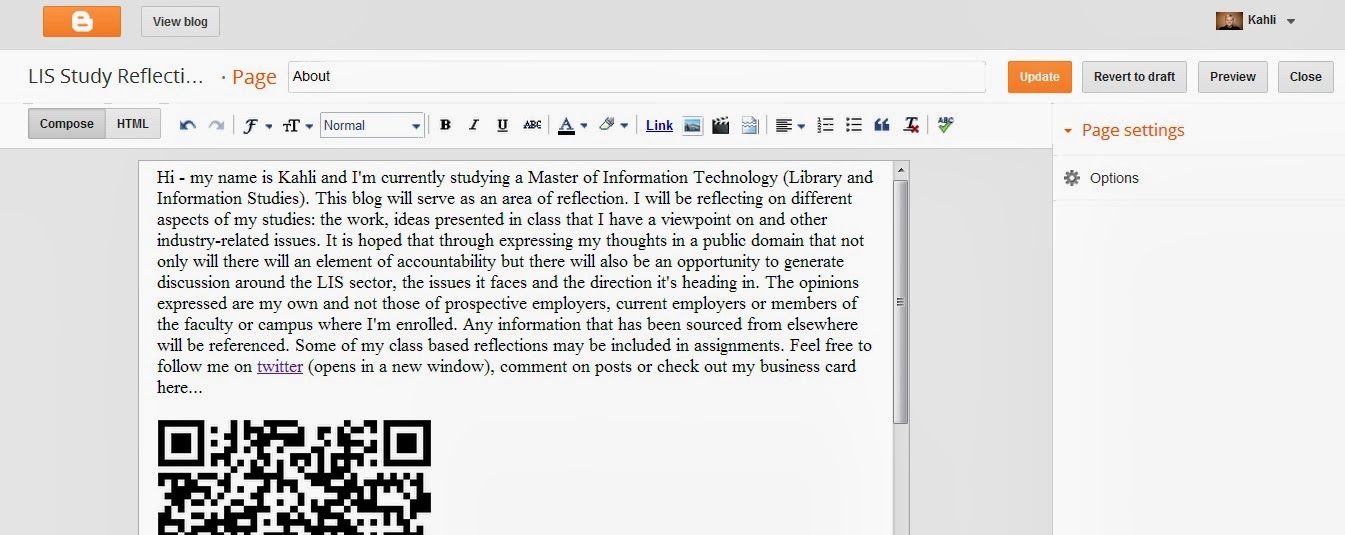The image size is (1345, 535).
Task: Click the Preview button
Action: coord(1233,77)
